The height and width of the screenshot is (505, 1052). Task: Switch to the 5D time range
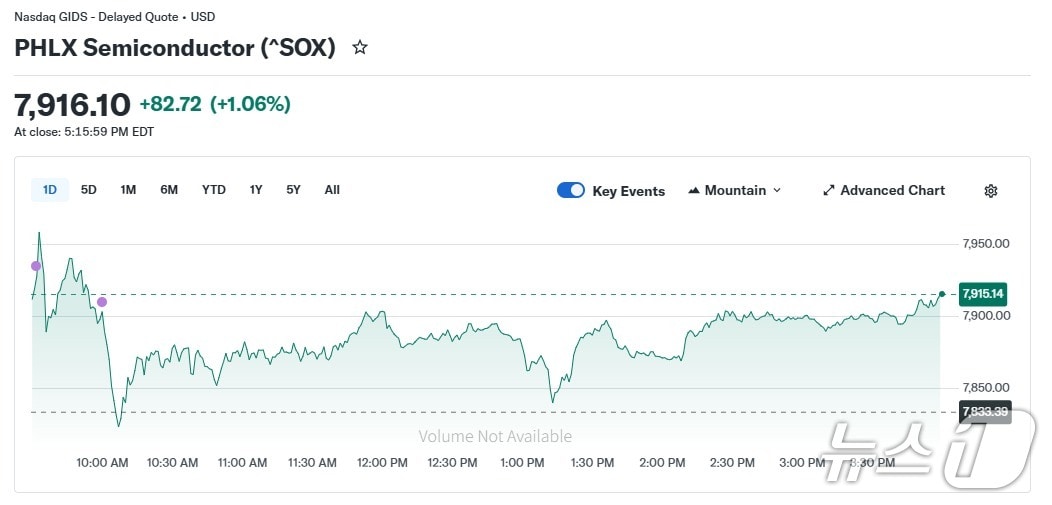click(x=89, y=190)
